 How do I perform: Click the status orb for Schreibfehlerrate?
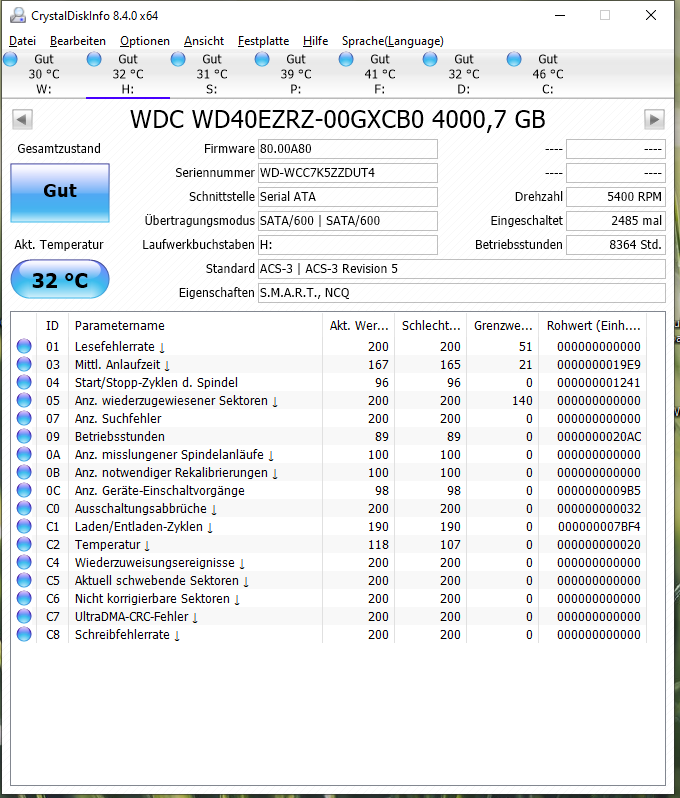click(24, 634)
